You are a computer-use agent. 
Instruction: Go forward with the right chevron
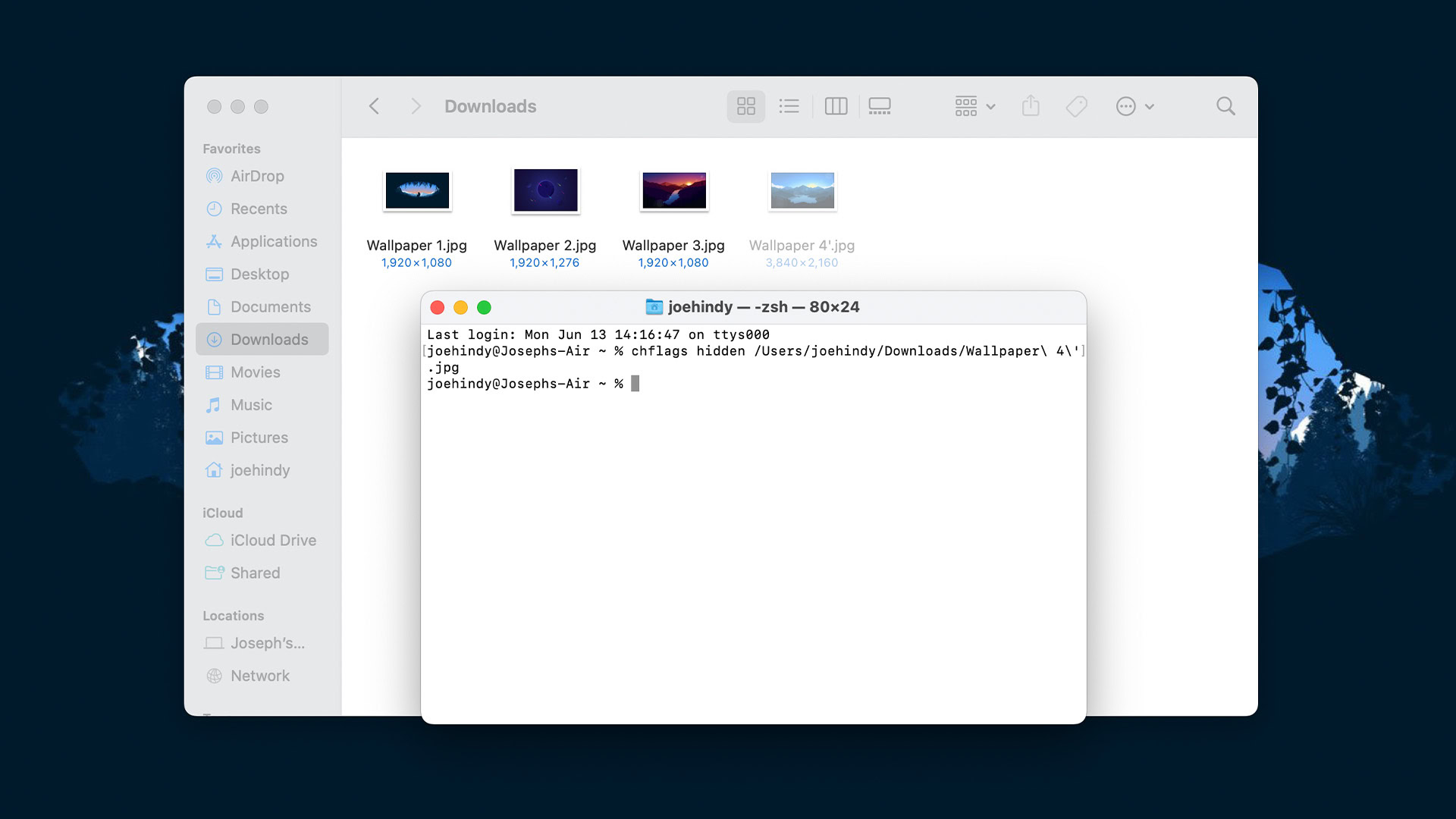(415, 106)
